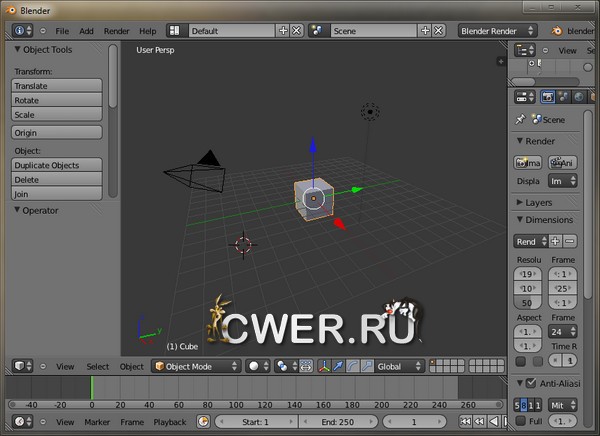
Task: Open the Playback menu in timeline
Action: pos(169,422)
